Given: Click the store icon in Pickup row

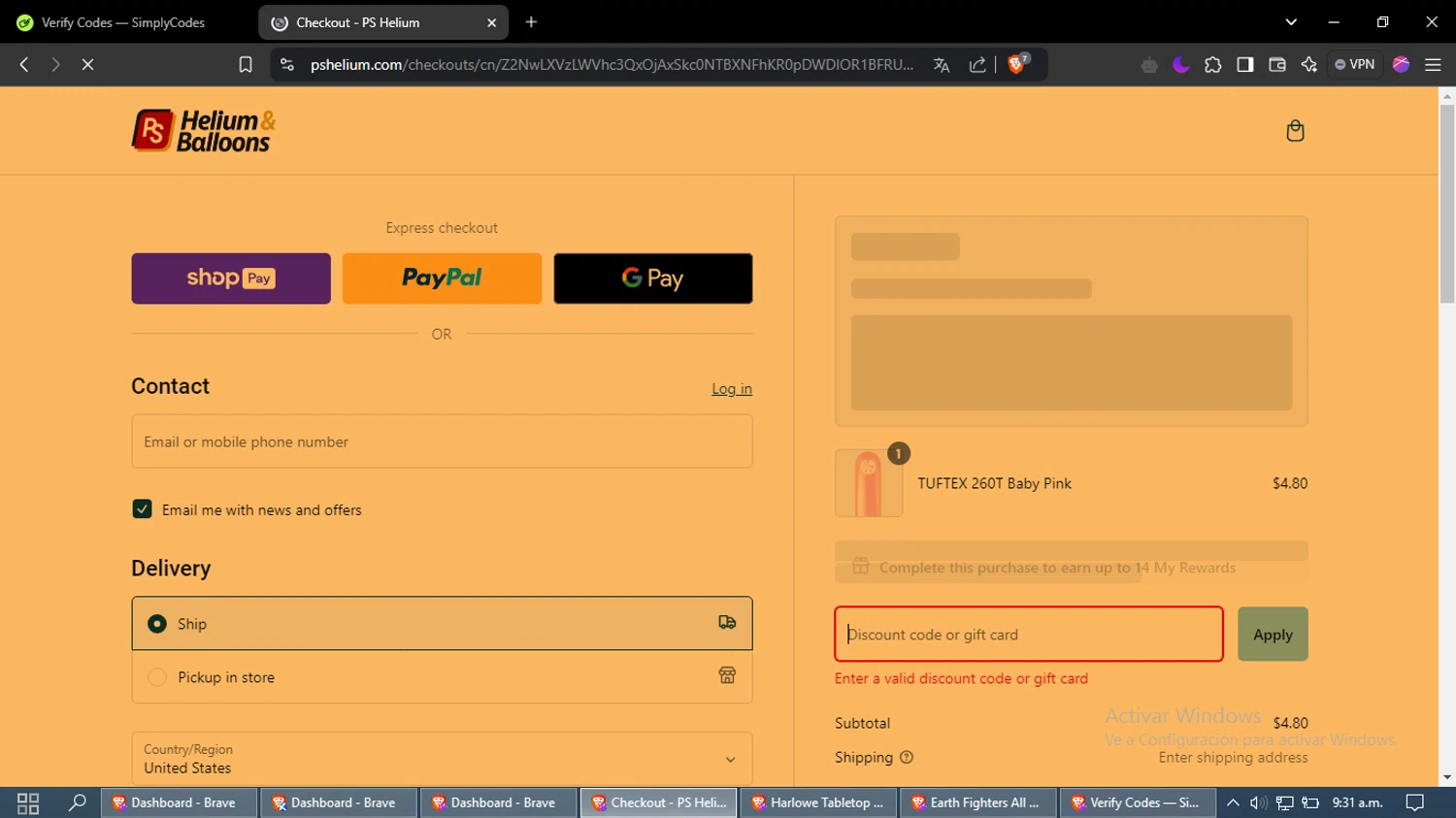Looking at the screenshot, I should (x=727, y=675).
